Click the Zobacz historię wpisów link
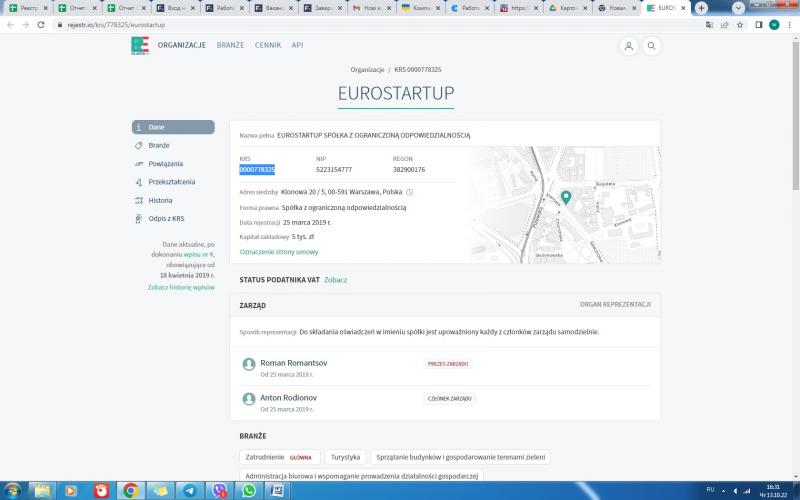This screenshot has height=500, width=800. (181, 287)
